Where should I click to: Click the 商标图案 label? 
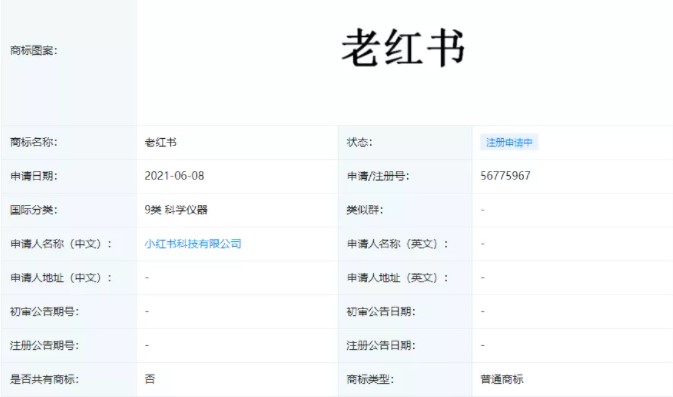pos(33,51)
